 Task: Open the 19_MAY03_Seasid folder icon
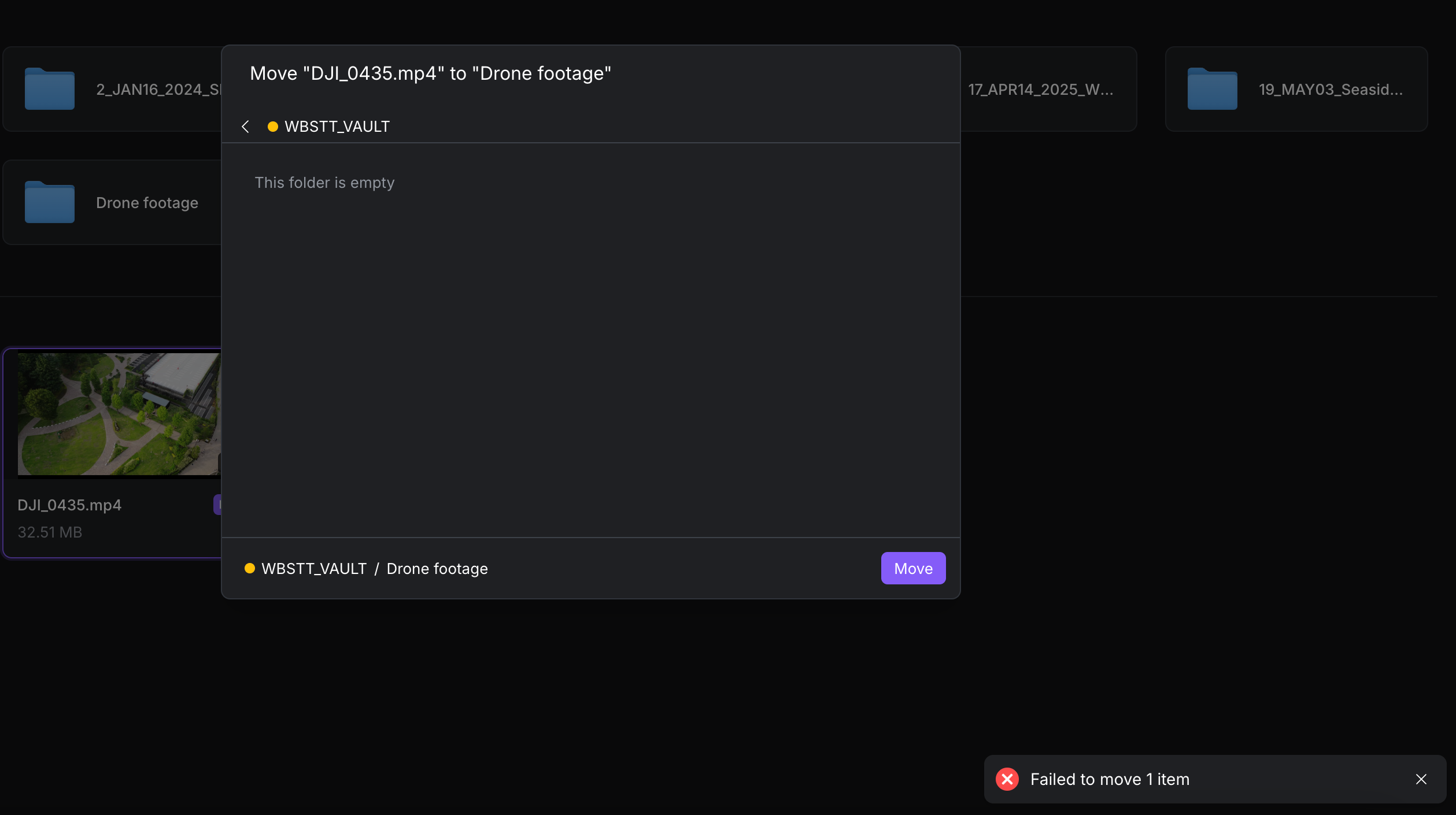tap(1212, 89)
